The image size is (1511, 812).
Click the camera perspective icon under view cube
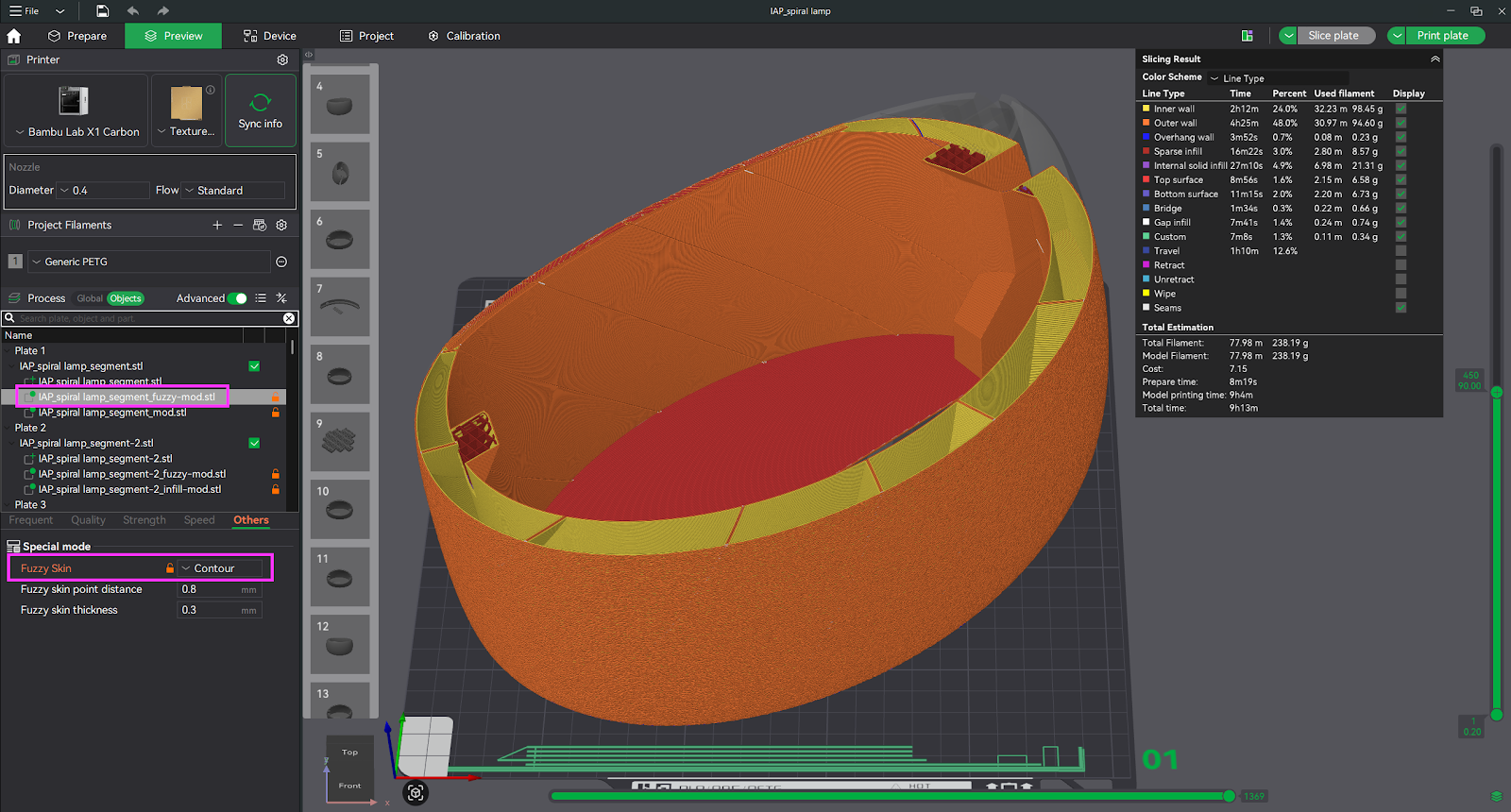(416, 793)
